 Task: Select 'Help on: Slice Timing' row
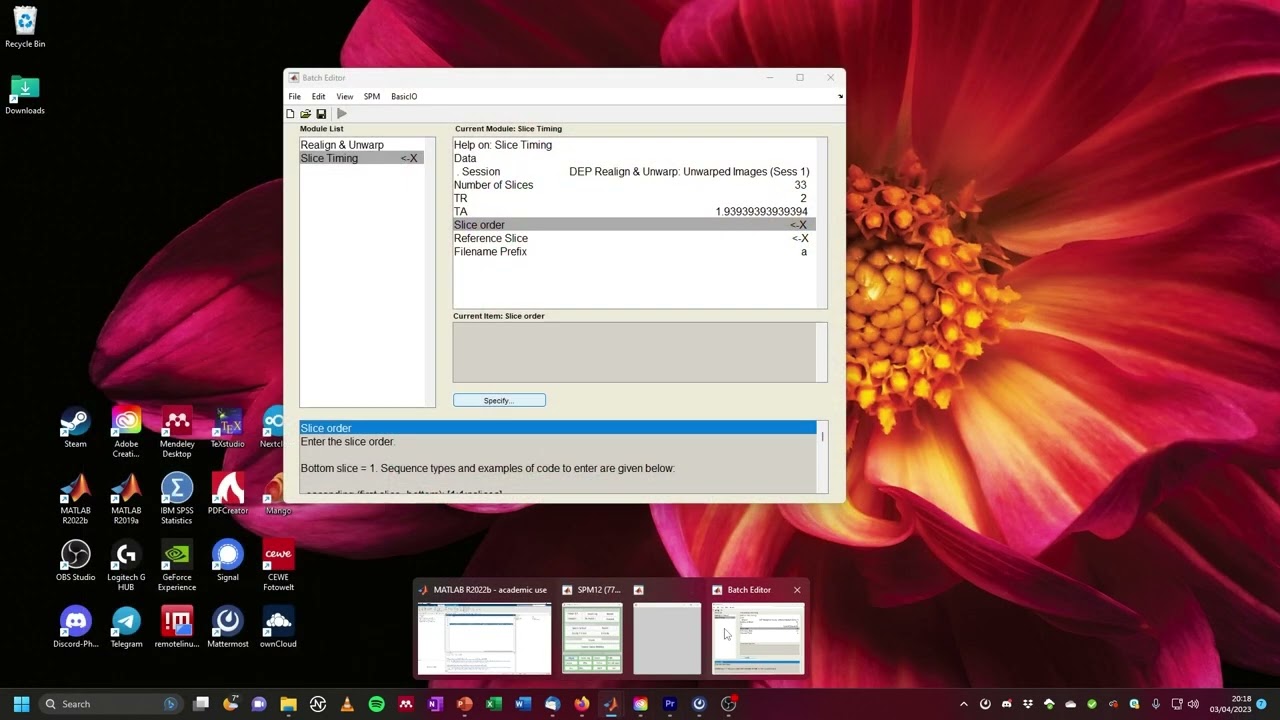[x=633, y=145]
